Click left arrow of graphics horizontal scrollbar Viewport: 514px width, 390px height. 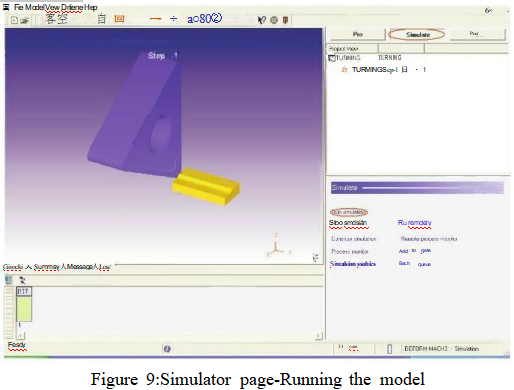(x=21, y=335)
